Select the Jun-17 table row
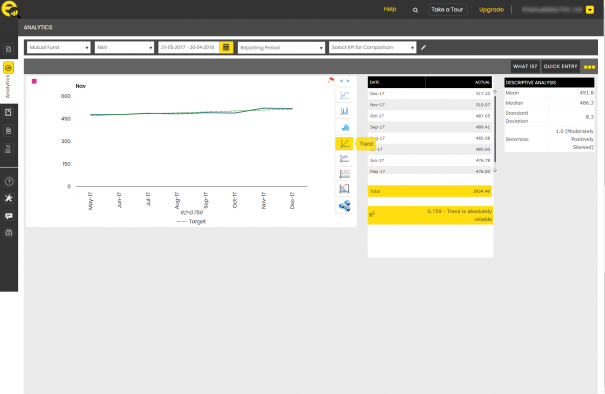Image resolution: width=605 pixels, height=394 pixels. click(x=430, y=160)
